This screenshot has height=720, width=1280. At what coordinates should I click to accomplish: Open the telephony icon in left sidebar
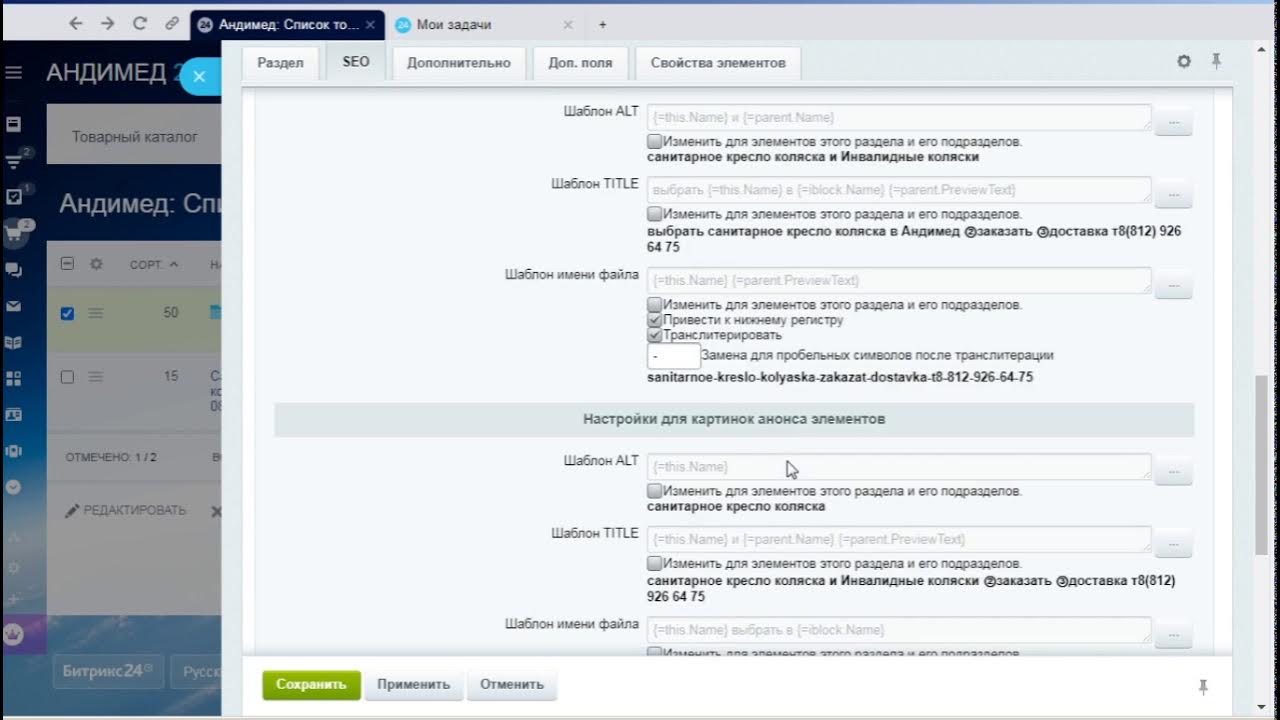click(x=14, y=450)
